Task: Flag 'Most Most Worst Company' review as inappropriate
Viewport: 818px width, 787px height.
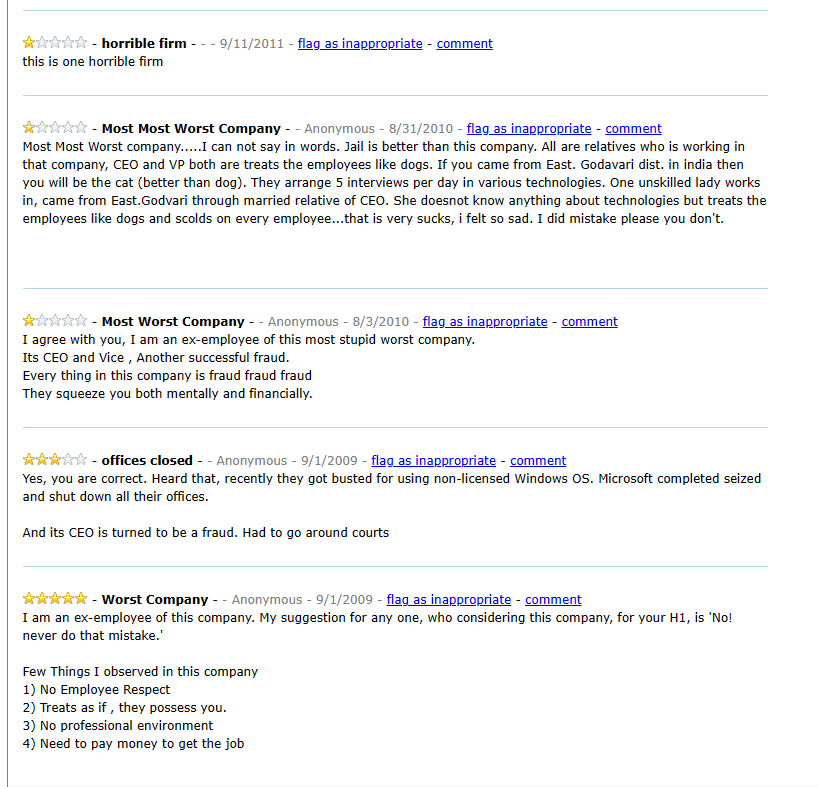Action: pos(529,129)
